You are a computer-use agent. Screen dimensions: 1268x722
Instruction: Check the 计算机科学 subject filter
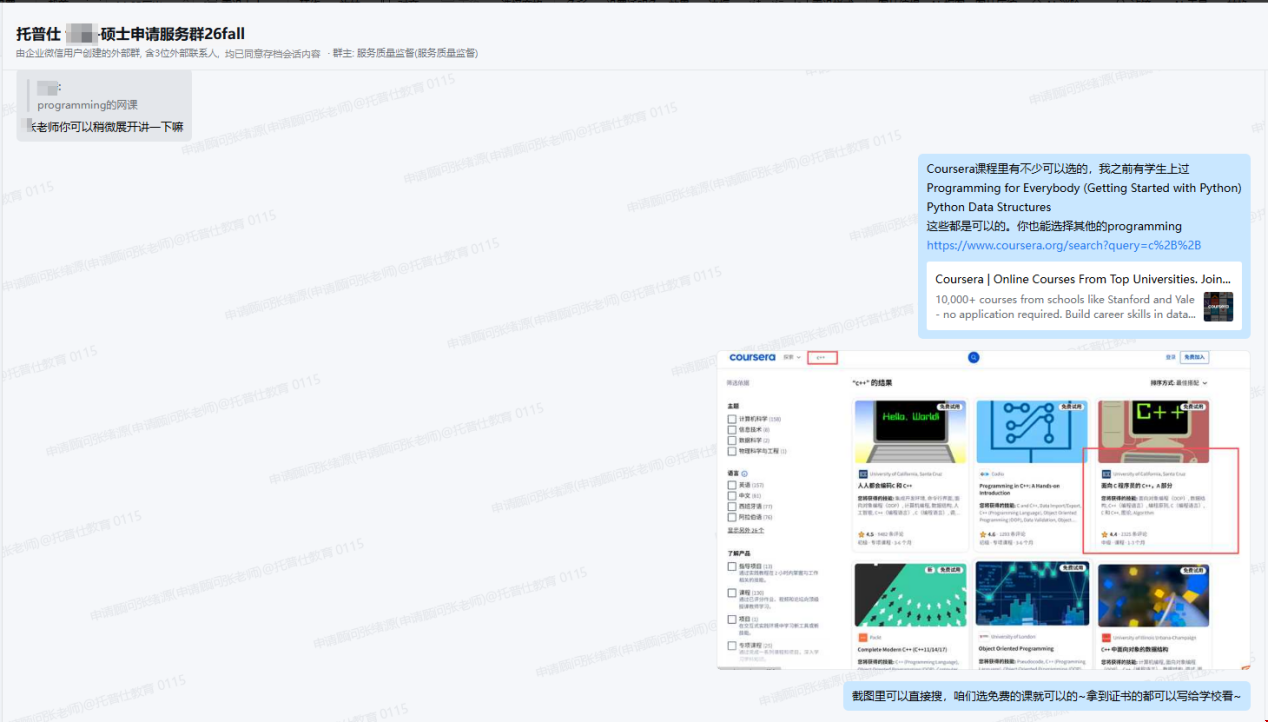pyautogui.click(x=732, y=419)
